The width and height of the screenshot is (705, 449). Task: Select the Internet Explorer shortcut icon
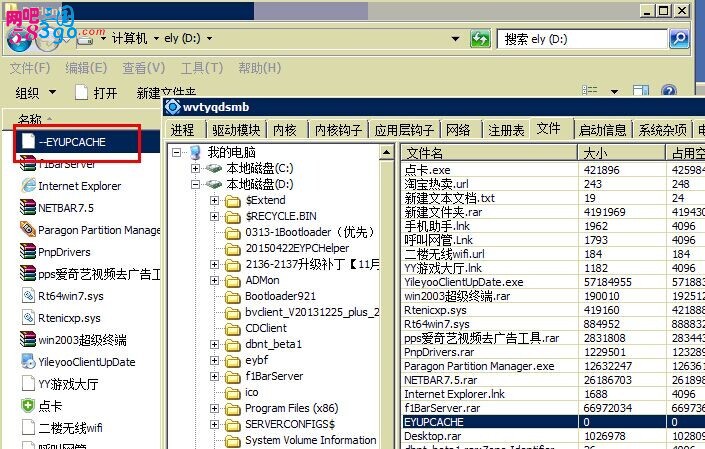28,185
